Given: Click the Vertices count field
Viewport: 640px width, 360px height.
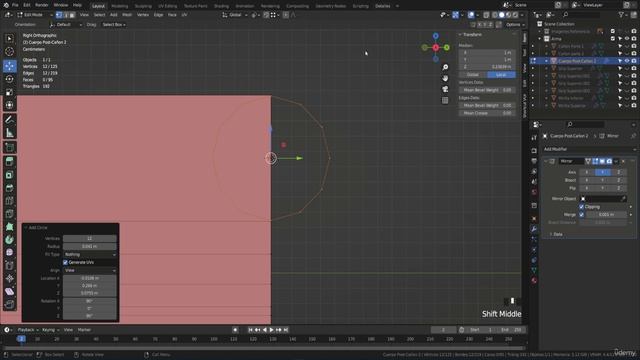Looking at the screenshot, I should [90, 239].
